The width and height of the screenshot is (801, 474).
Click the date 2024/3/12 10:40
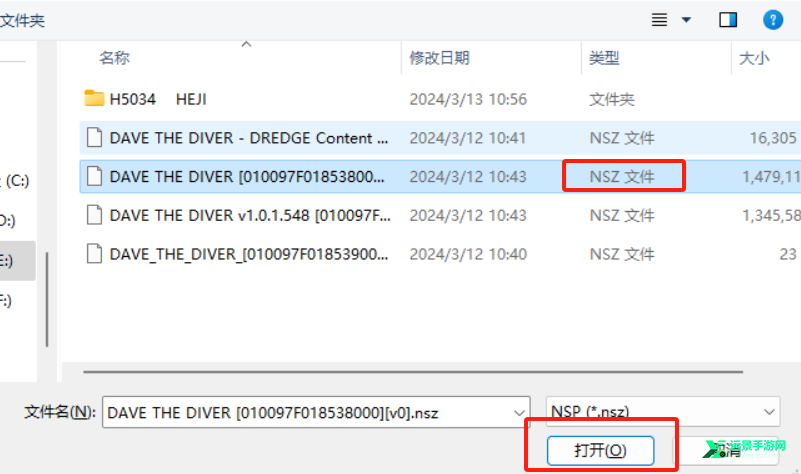coord(468,254)
